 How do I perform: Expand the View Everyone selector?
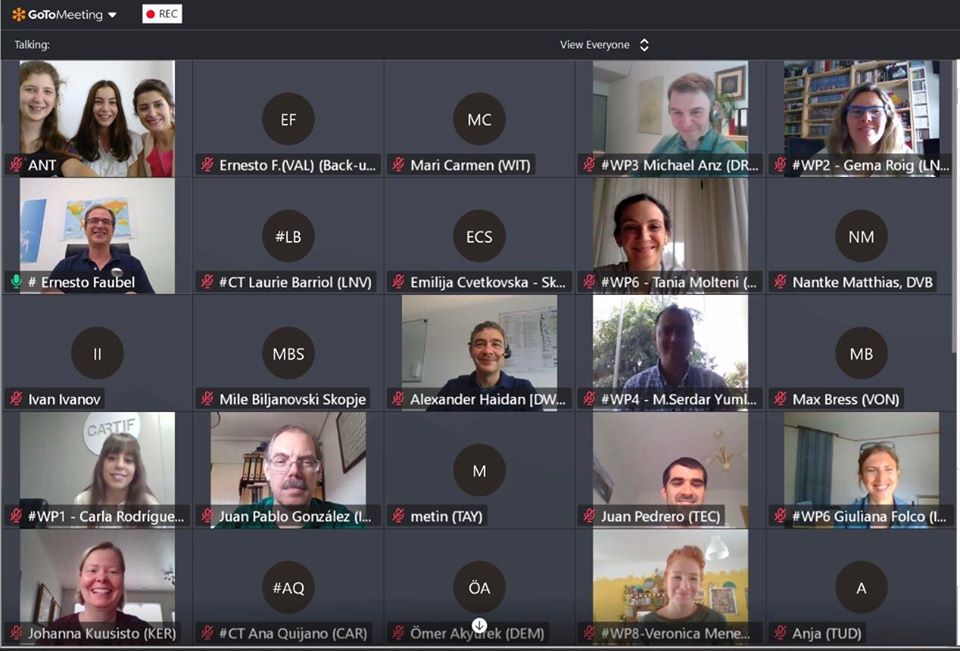tap(604, 45)
